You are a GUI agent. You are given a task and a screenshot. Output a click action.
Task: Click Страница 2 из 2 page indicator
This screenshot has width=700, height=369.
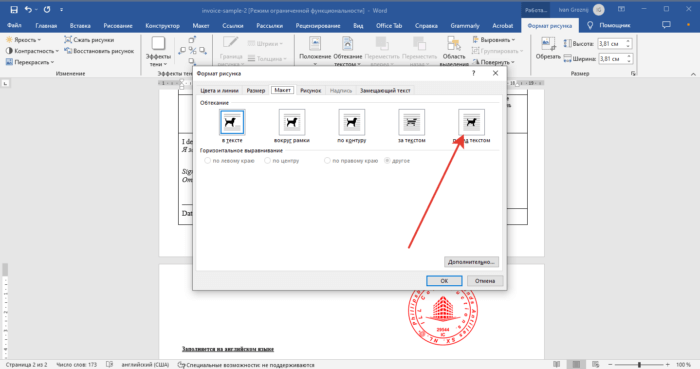(x=26, y=365)
